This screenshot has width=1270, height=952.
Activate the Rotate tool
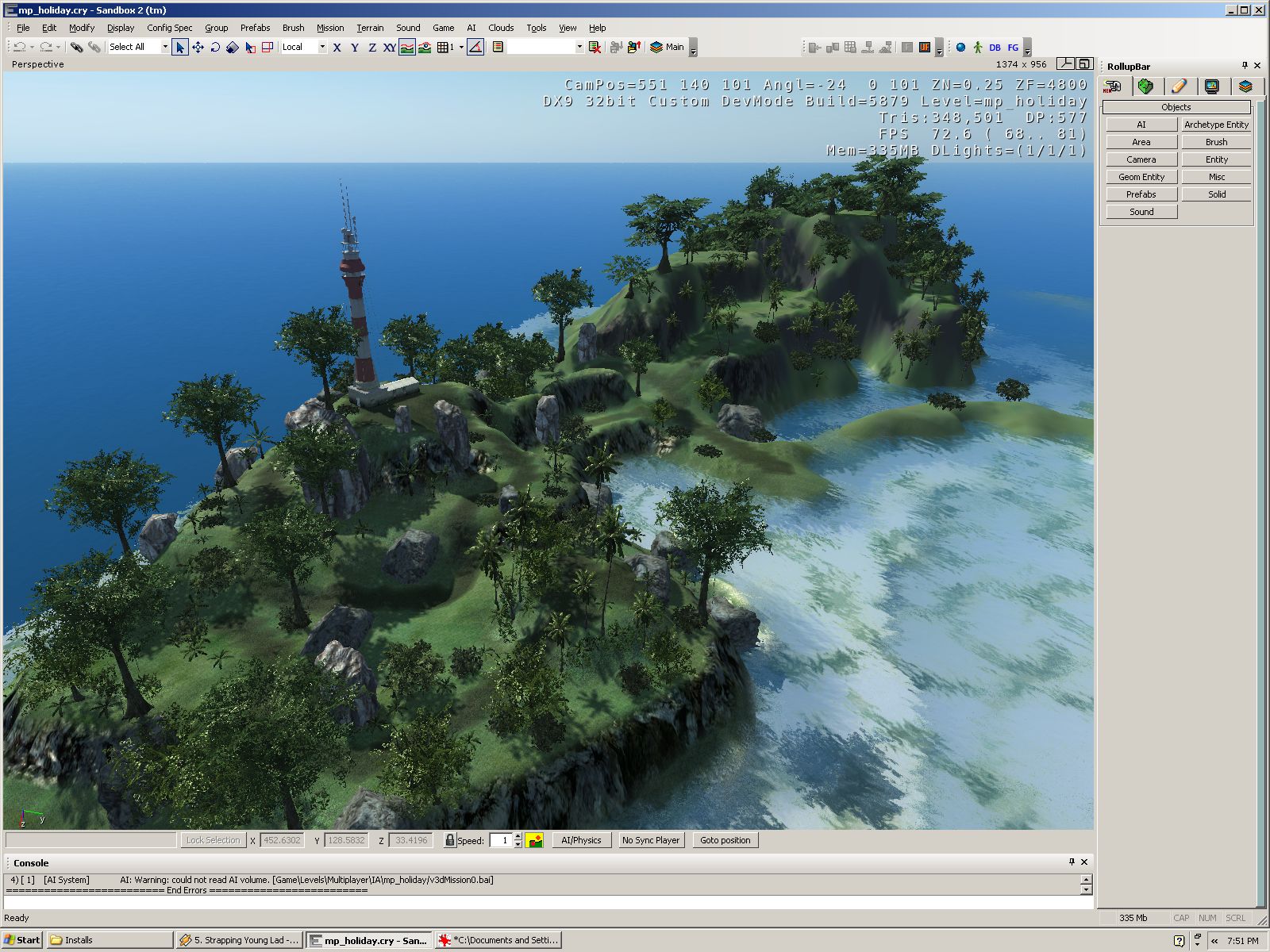pos(215,47)
